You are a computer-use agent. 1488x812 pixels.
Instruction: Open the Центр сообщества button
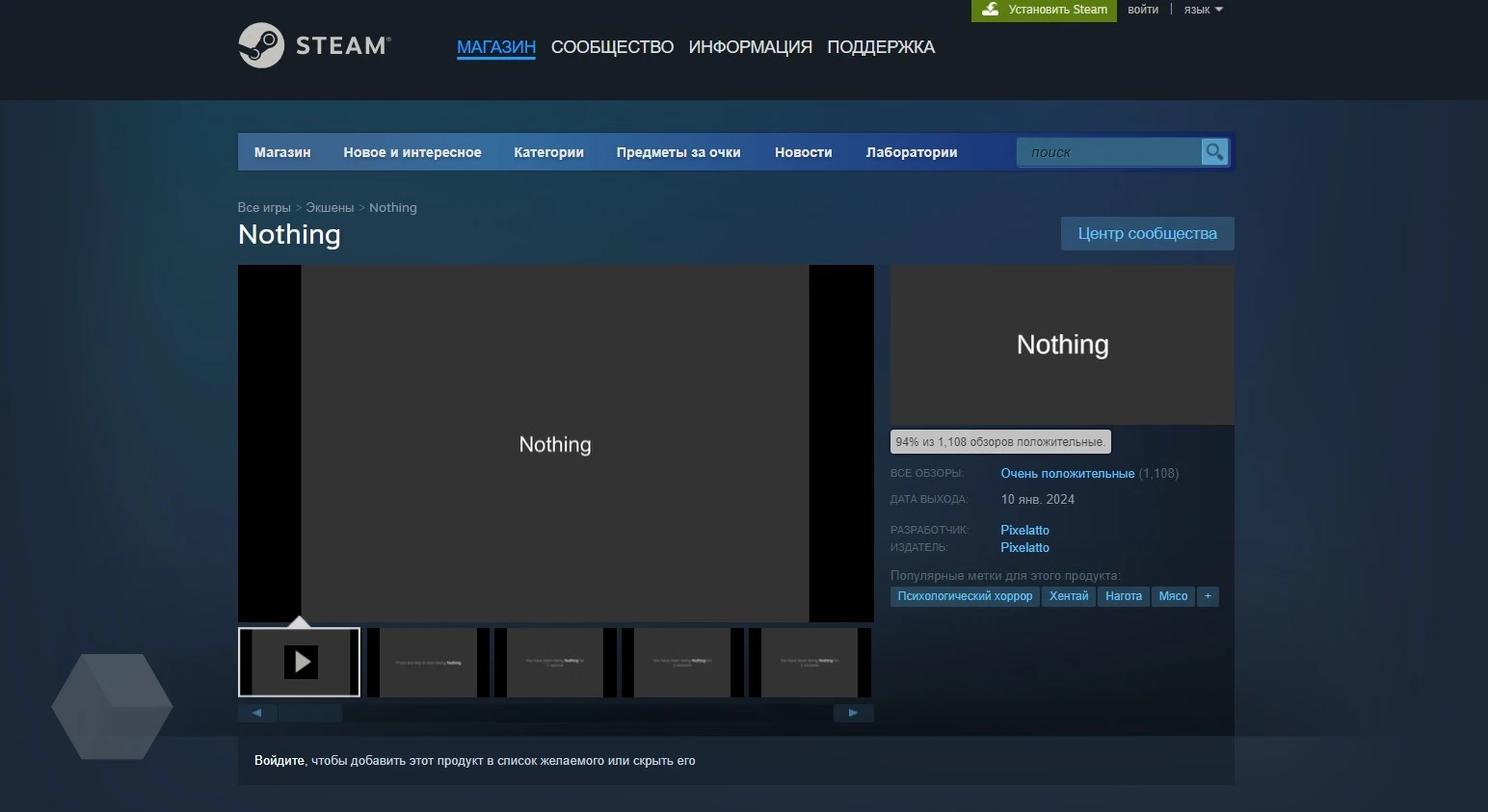tap(1147, 233)
